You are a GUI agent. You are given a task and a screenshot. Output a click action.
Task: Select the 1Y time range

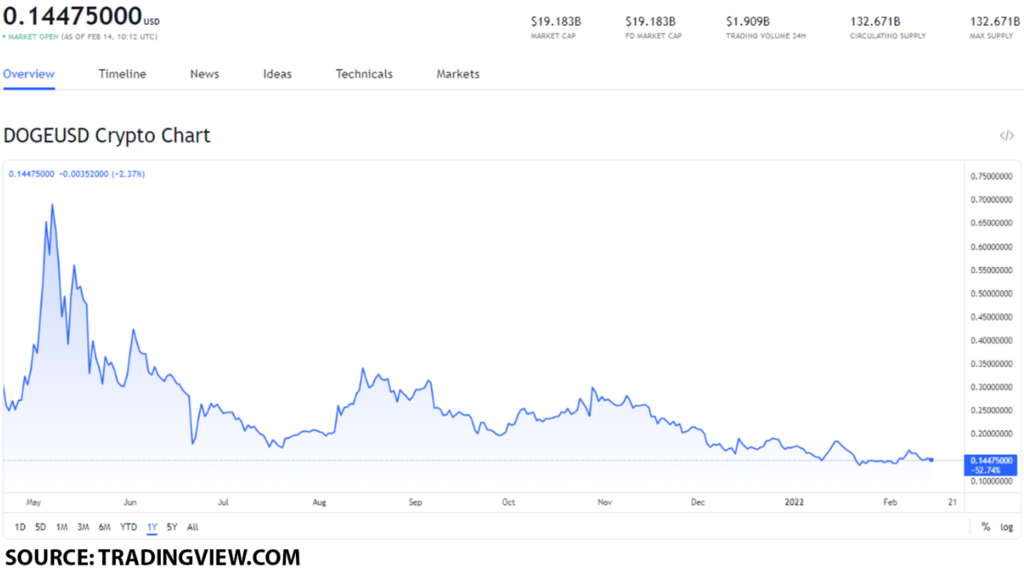[x=152, y=527]
